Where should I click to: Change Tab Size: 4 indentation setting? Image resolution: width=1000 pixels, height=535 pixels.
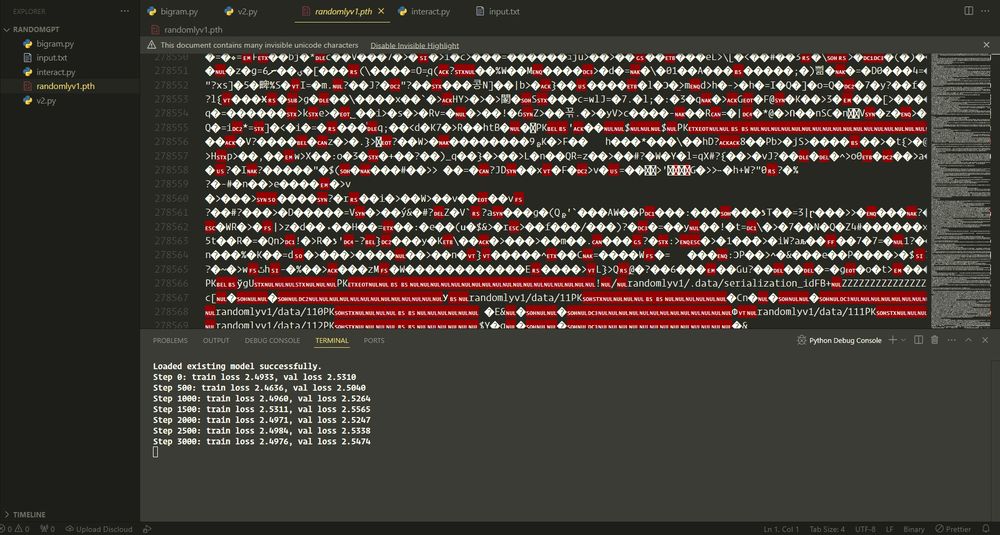[x=827, y=529]
